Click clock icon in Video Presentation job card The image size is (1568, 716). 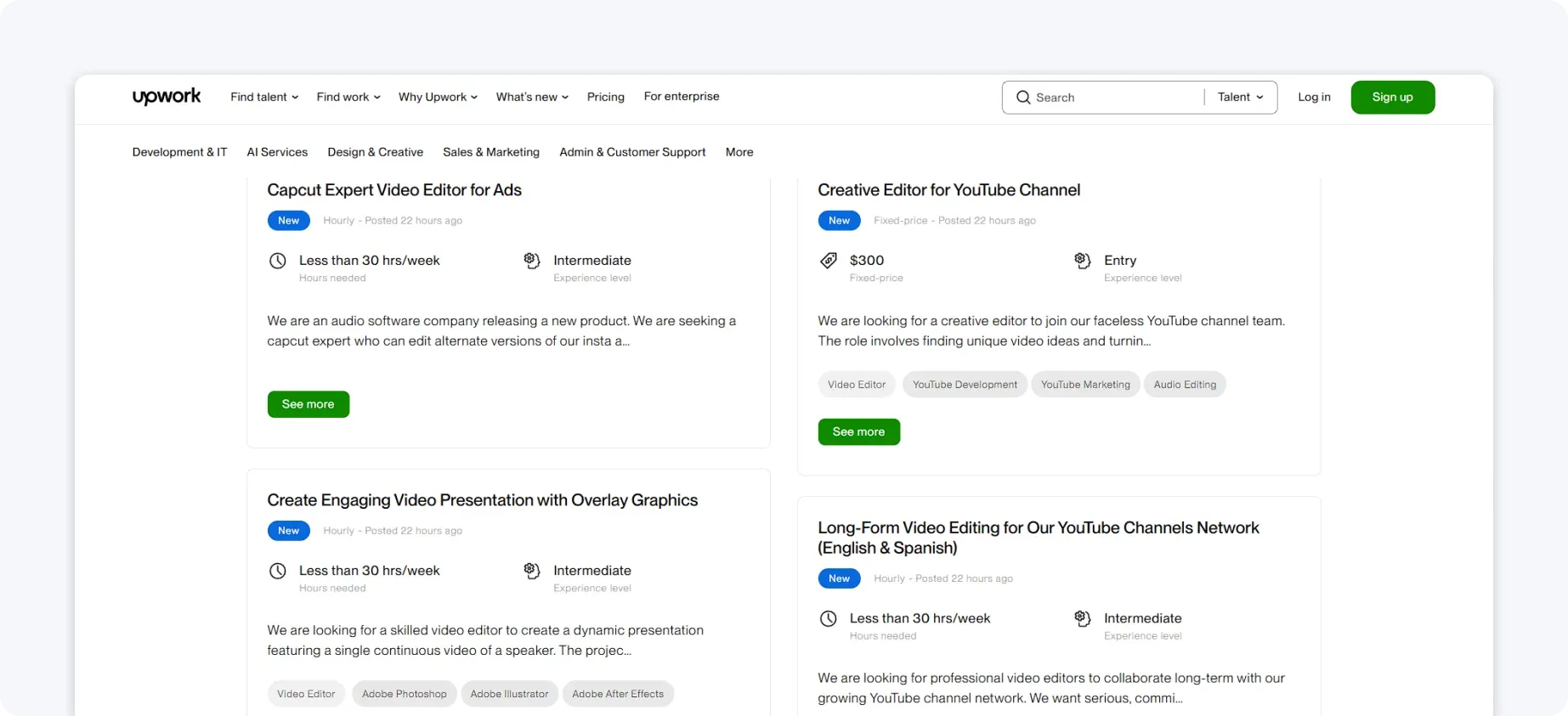pyautogui.click(x=278, y=571)
